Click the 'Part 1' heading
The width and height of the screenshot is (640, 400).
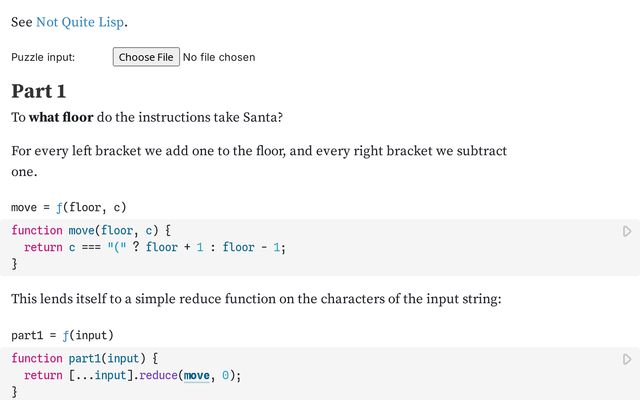[39, 91]
